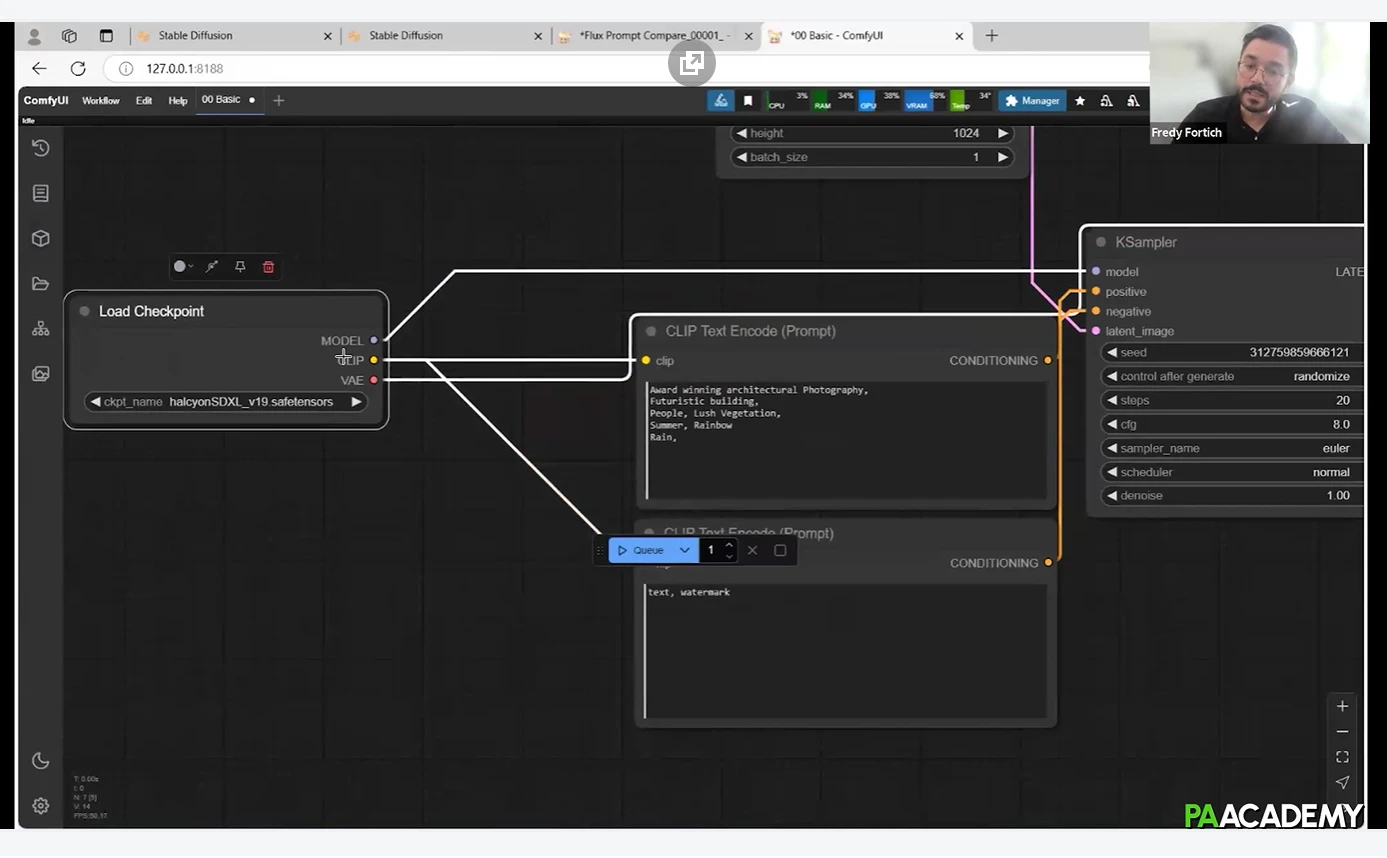The height and width of the screenshot is (858, 1387).
Task: Switch to first Stable Diffusion browser tab
Action: tap(195, 36)
